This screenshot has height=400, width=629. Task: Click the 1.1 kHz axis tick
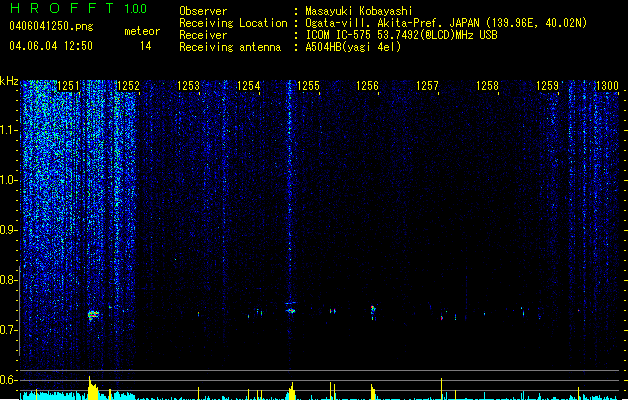(9, 130)
